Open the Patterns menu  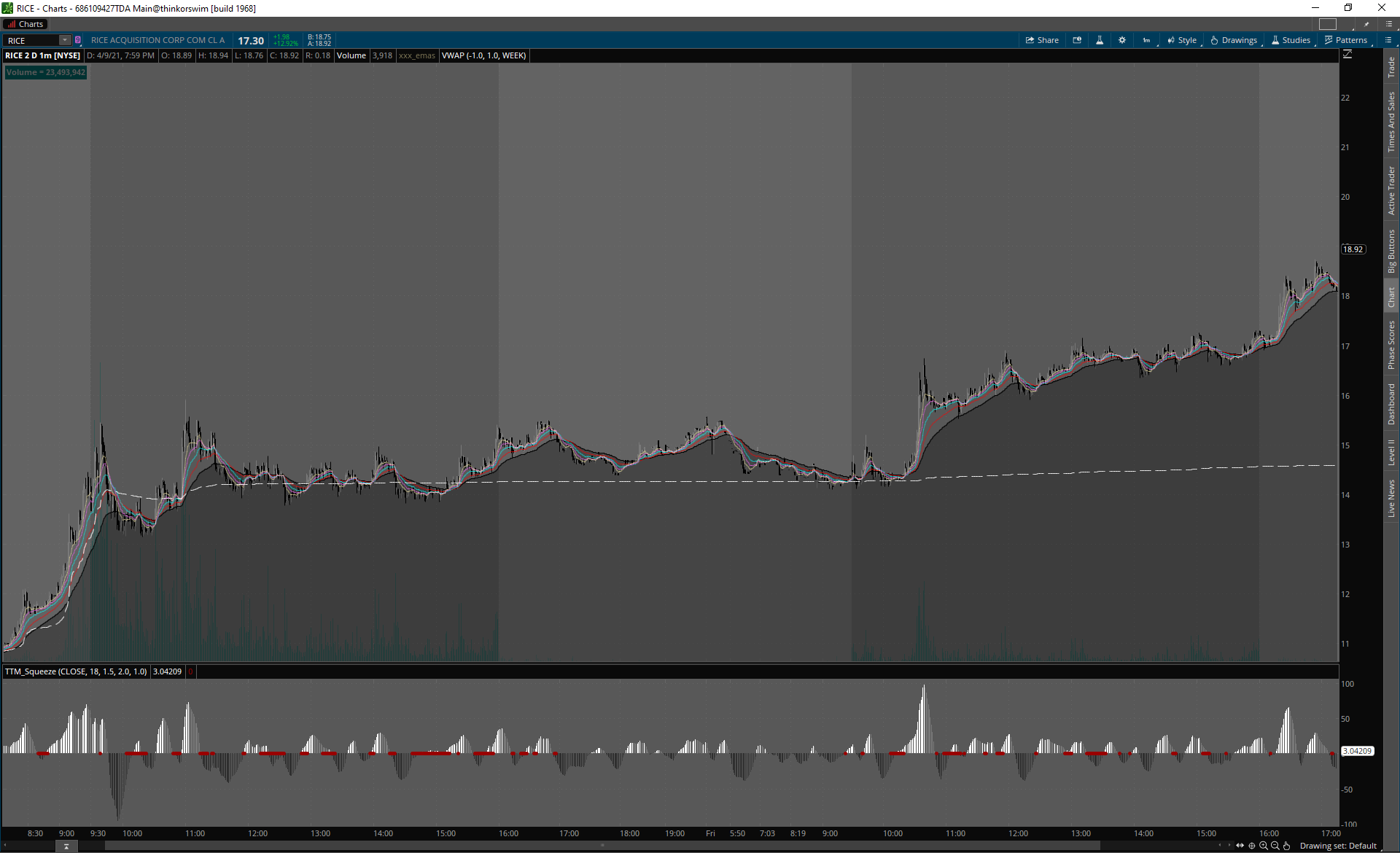(1346, 40)
